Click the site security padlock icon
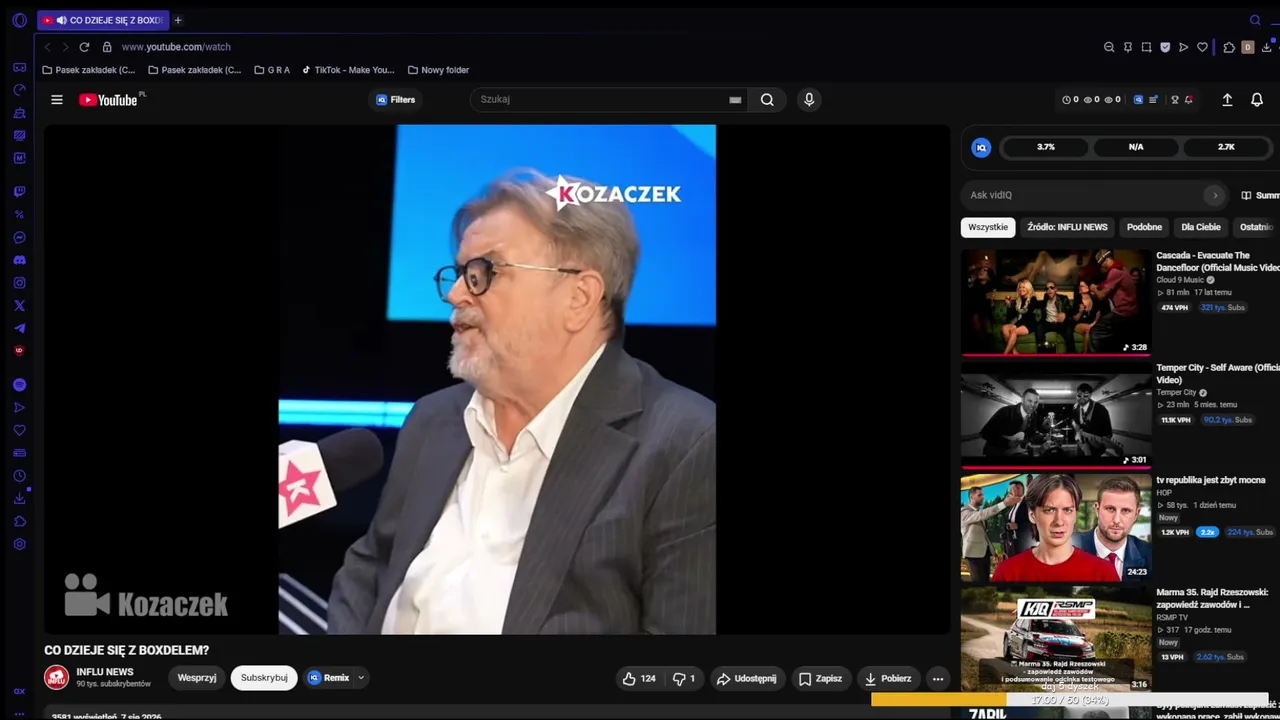The height and width of the screenshot is (720, 1280). (x=107, y=47)
